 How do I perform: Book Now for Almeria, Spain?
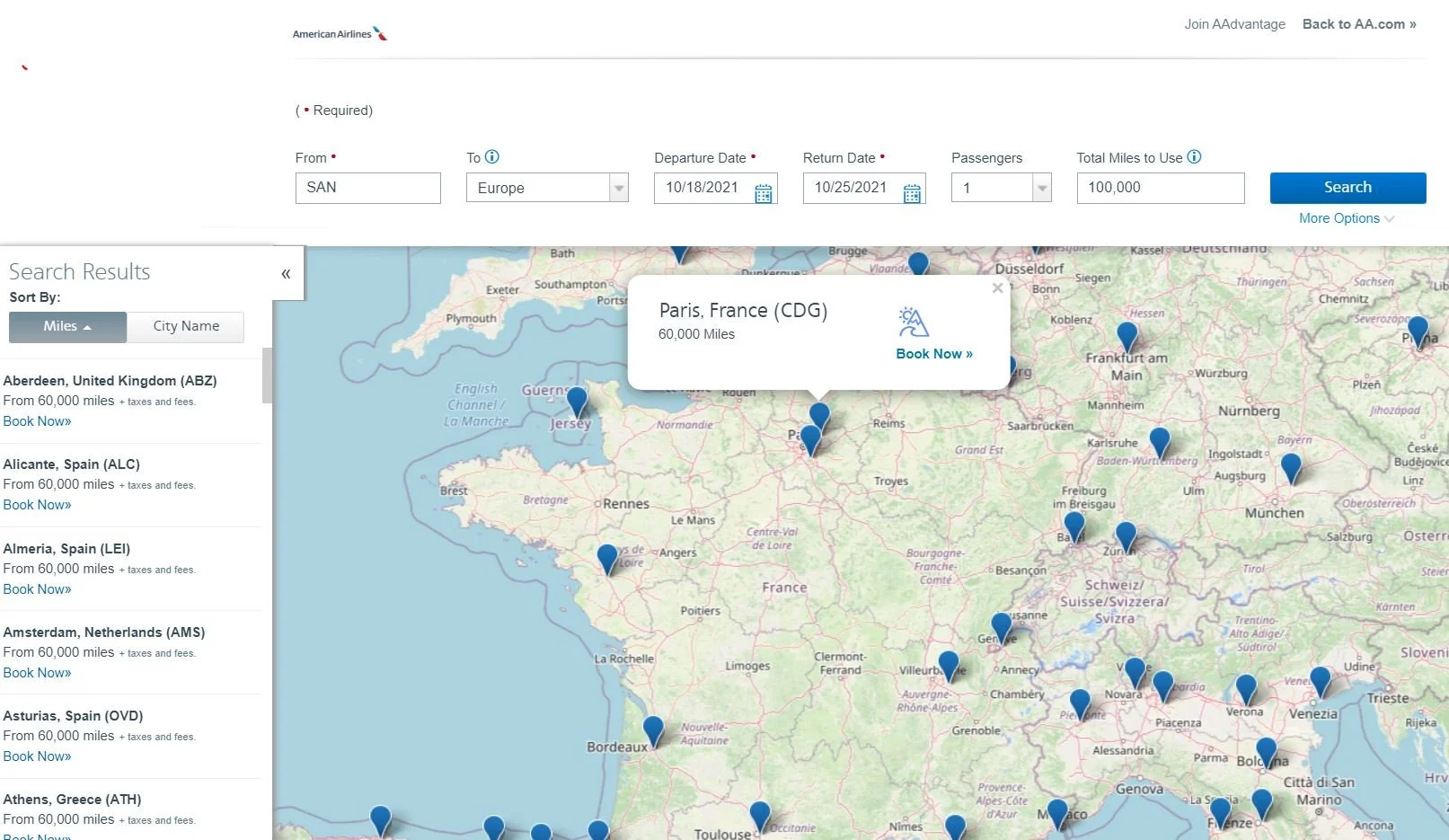point(37,589)
